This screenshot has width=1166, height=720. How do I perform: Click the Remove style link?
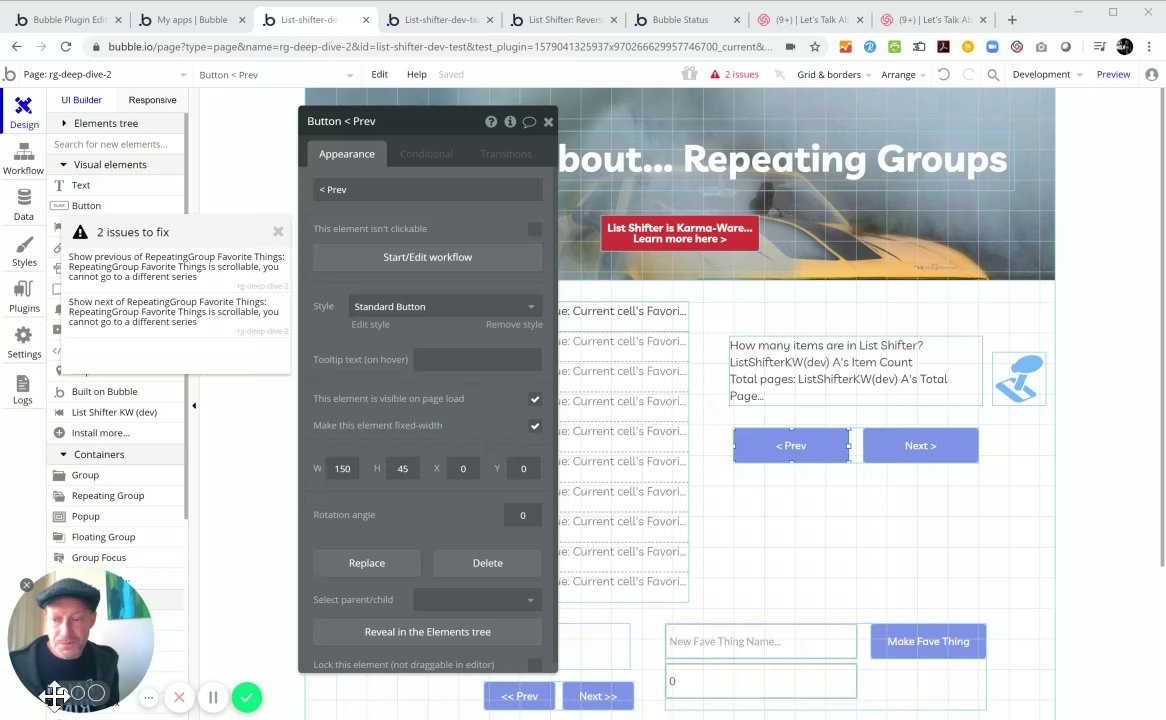pos(514,324)
